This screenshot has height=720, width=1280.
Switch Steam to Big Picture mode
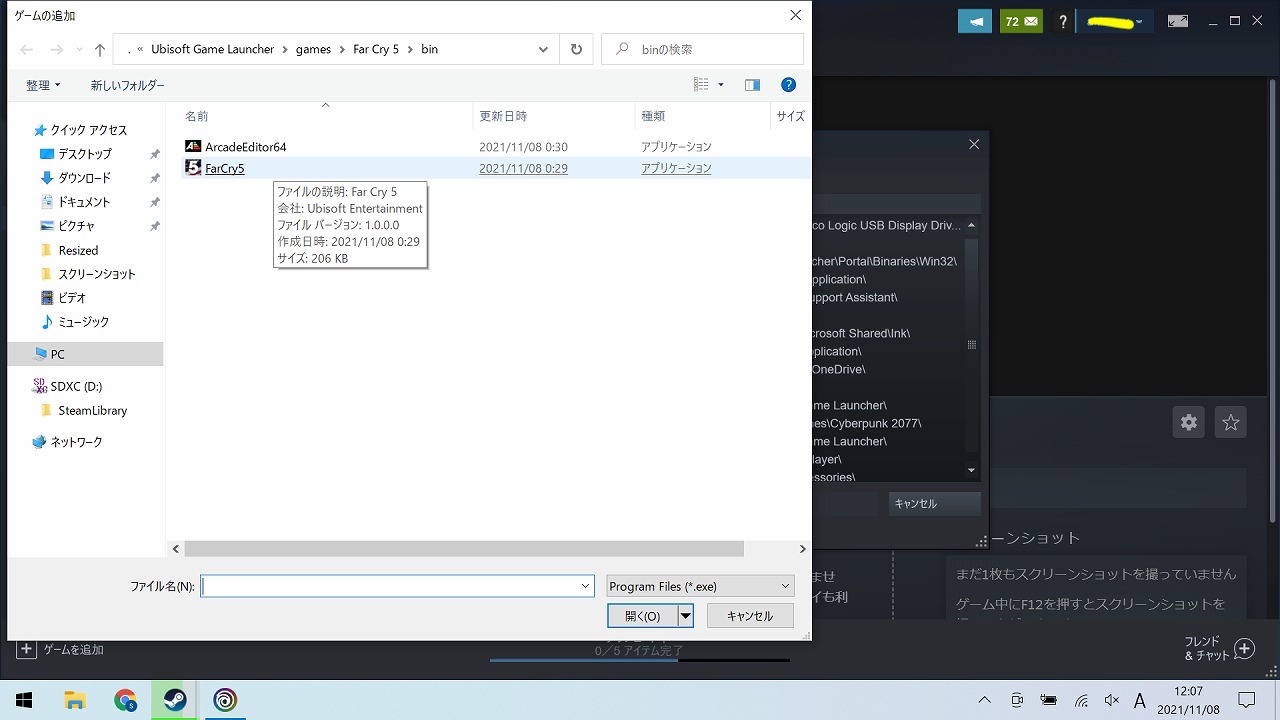pos(1179,21)
